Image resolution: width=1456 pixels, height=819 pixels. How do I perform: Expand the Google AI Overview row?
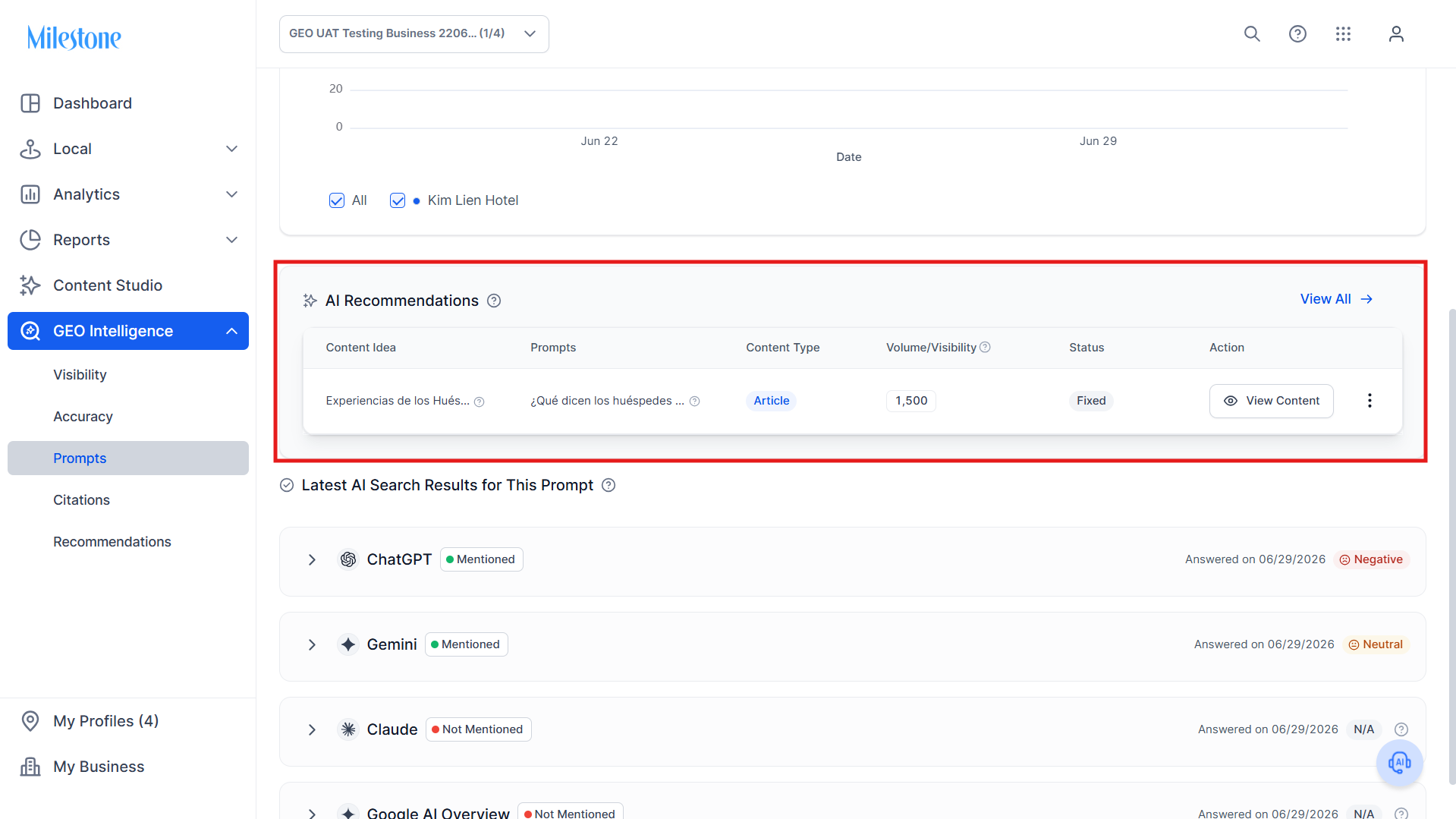coord(312,813)
